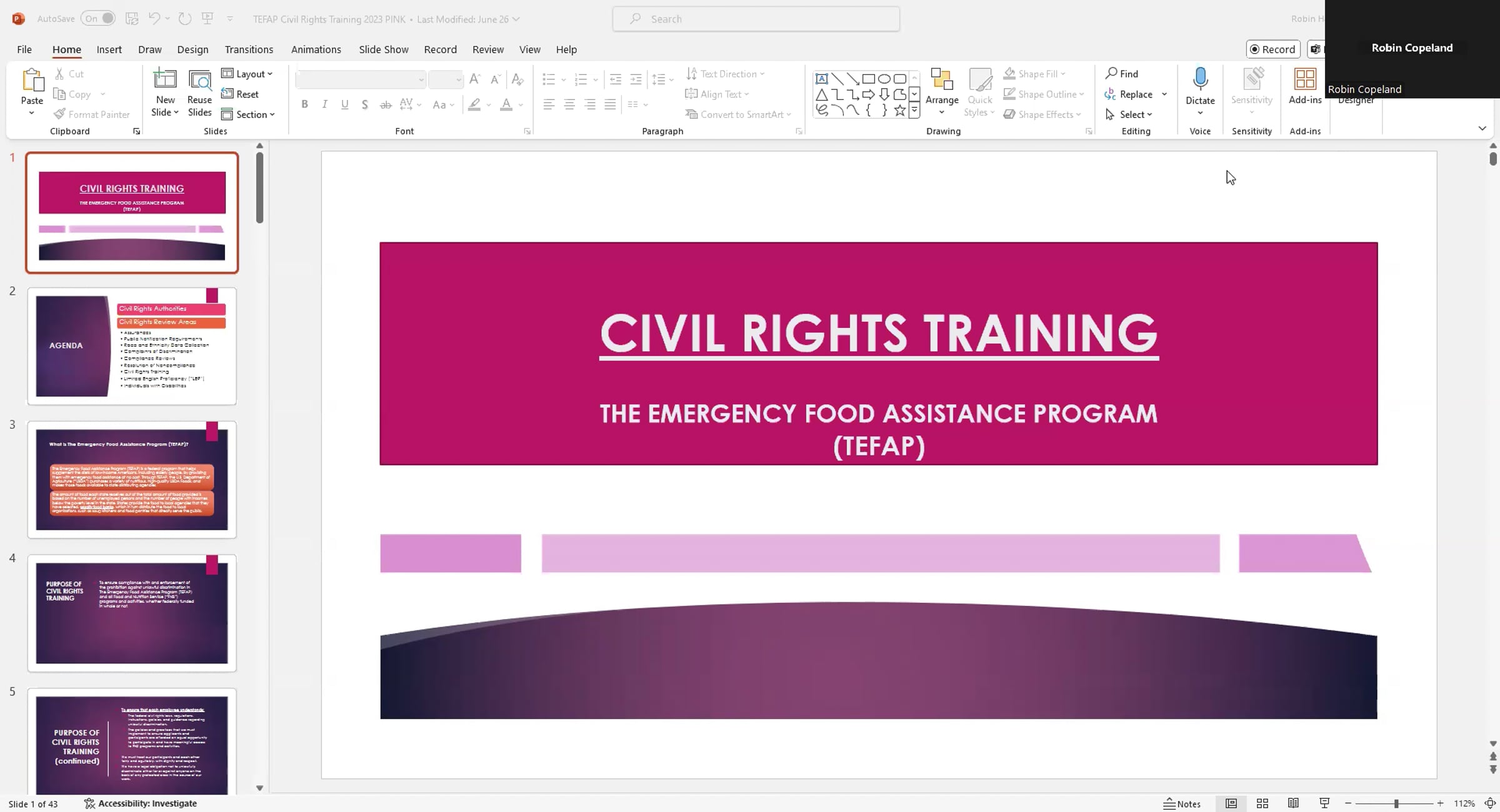Click into the Search box

click(756, 19)
